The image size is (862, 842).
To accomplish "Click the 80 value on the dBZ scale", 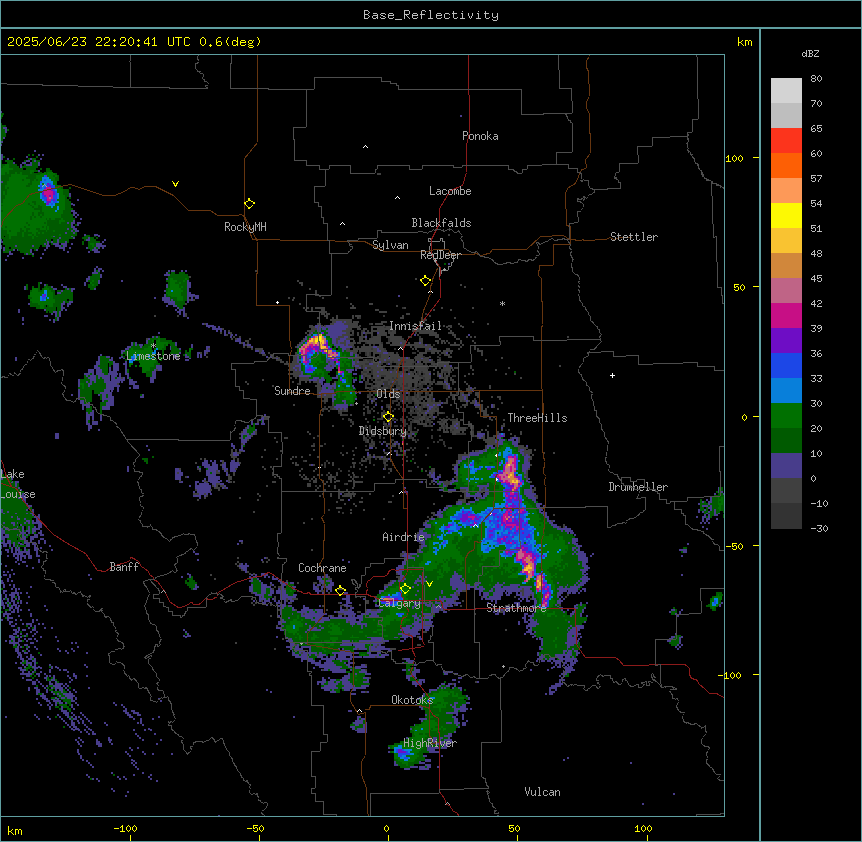I will (x=816, y=79).
